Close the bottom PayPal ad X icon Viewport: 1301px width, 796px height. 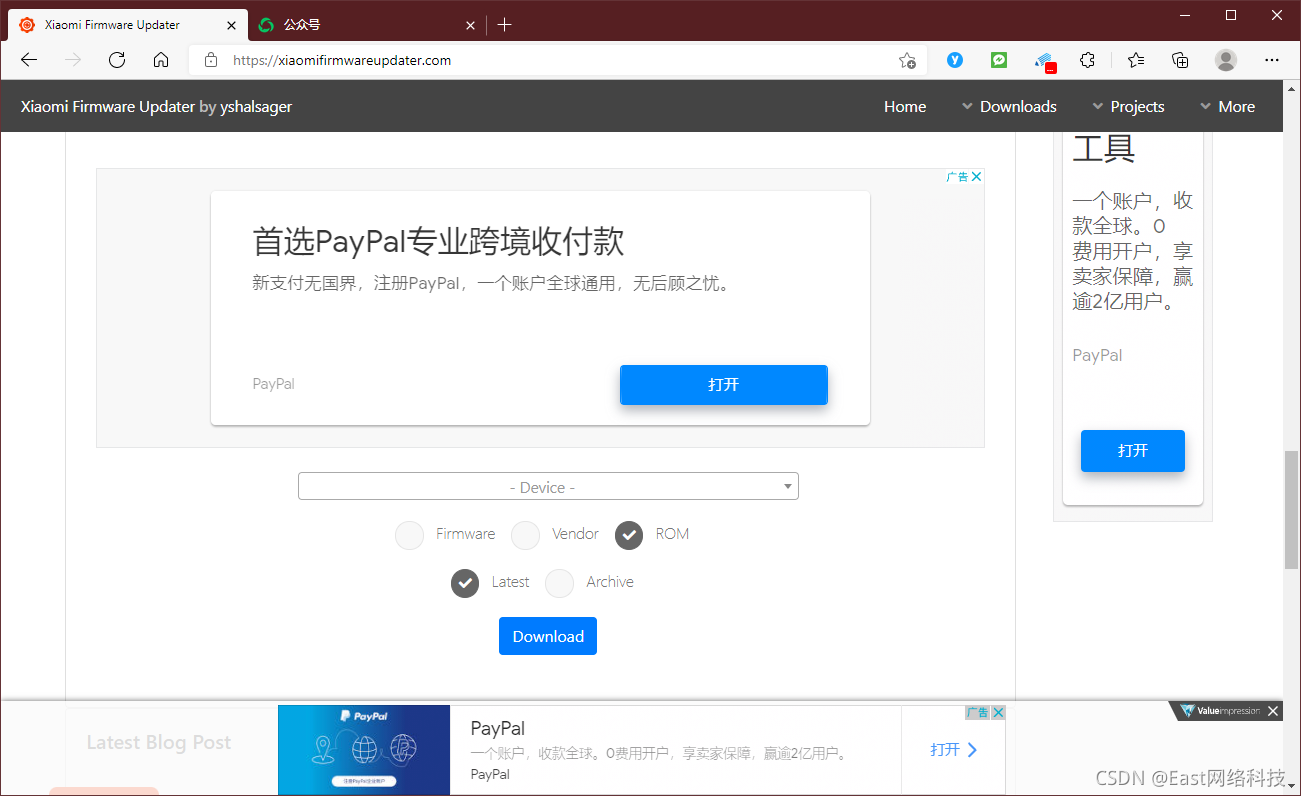[998, 712]
